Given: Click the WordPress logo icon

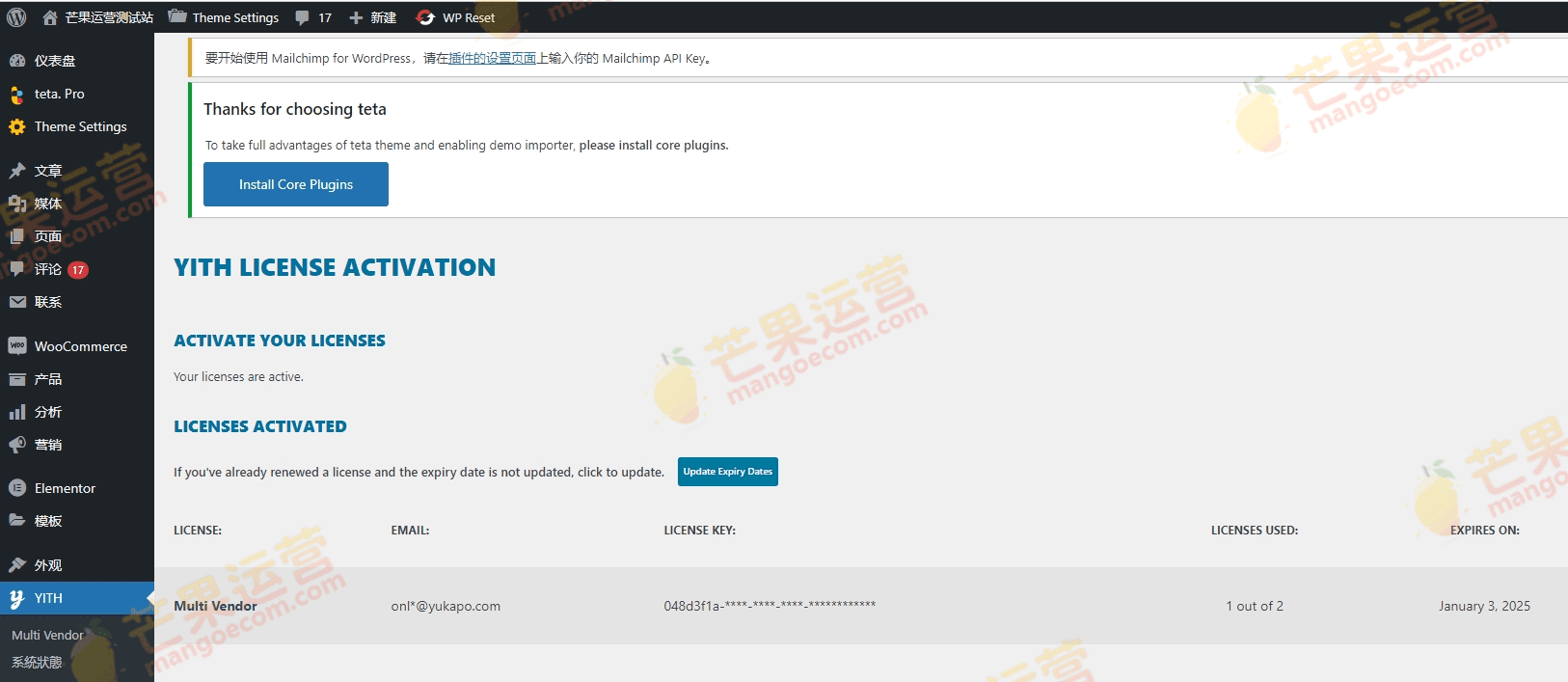Looking at the screenshot, I should [16, 17].
